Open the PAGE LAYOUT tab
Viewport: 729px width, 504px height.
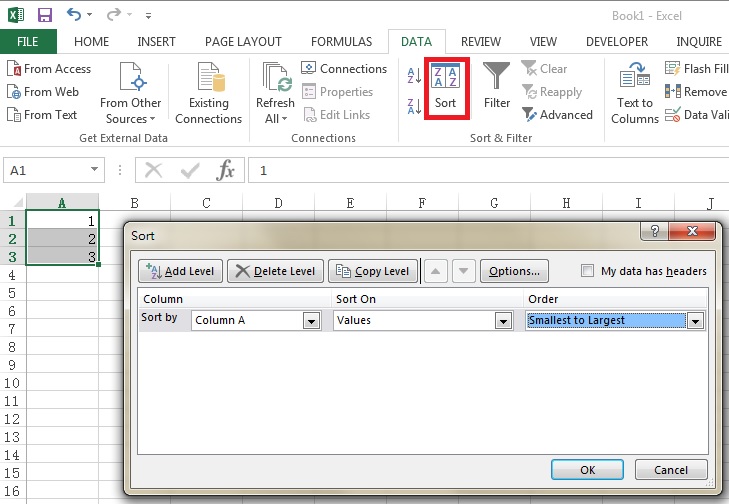[x=243, y=42]
